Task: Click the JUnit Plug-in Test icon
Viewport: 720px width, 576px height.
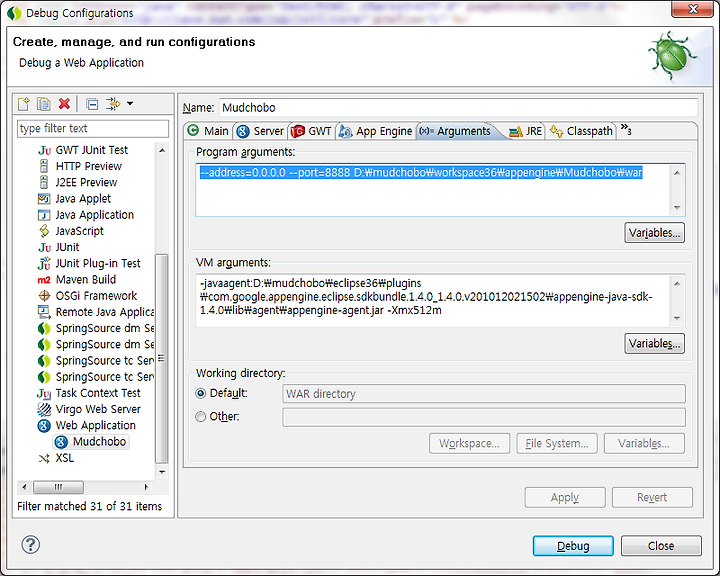Action: 44,263
